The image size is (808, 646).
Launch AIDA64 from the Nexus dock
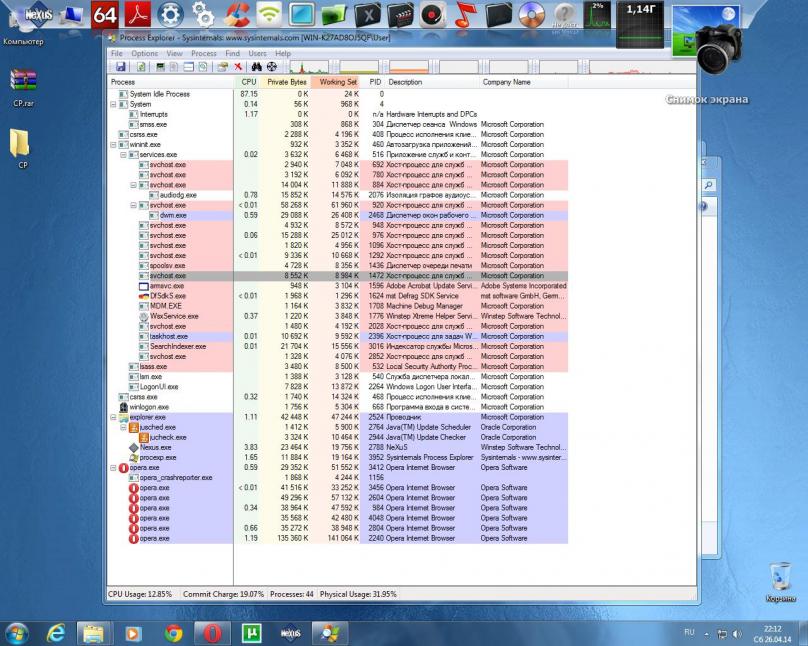click(105, 15)
